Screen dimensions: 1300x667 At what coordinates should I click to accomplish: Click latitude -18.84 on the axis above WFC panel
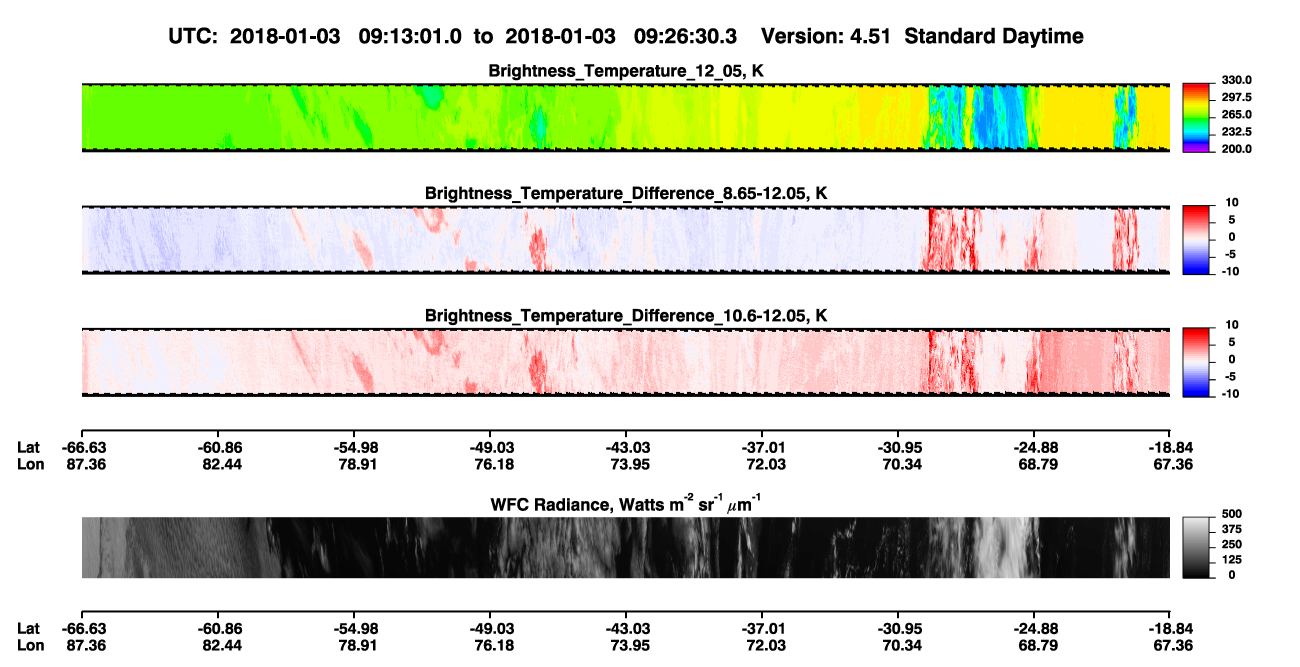(x=1171, y=447)
